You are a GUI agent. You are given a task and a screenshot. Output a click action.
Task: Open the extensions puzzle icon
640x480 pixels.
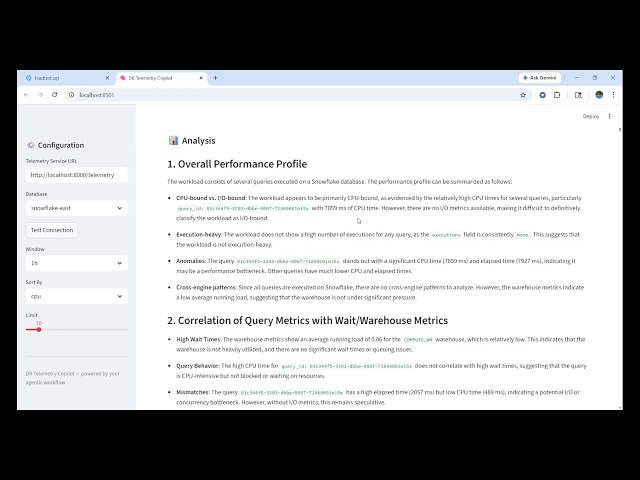pos(557,95)
